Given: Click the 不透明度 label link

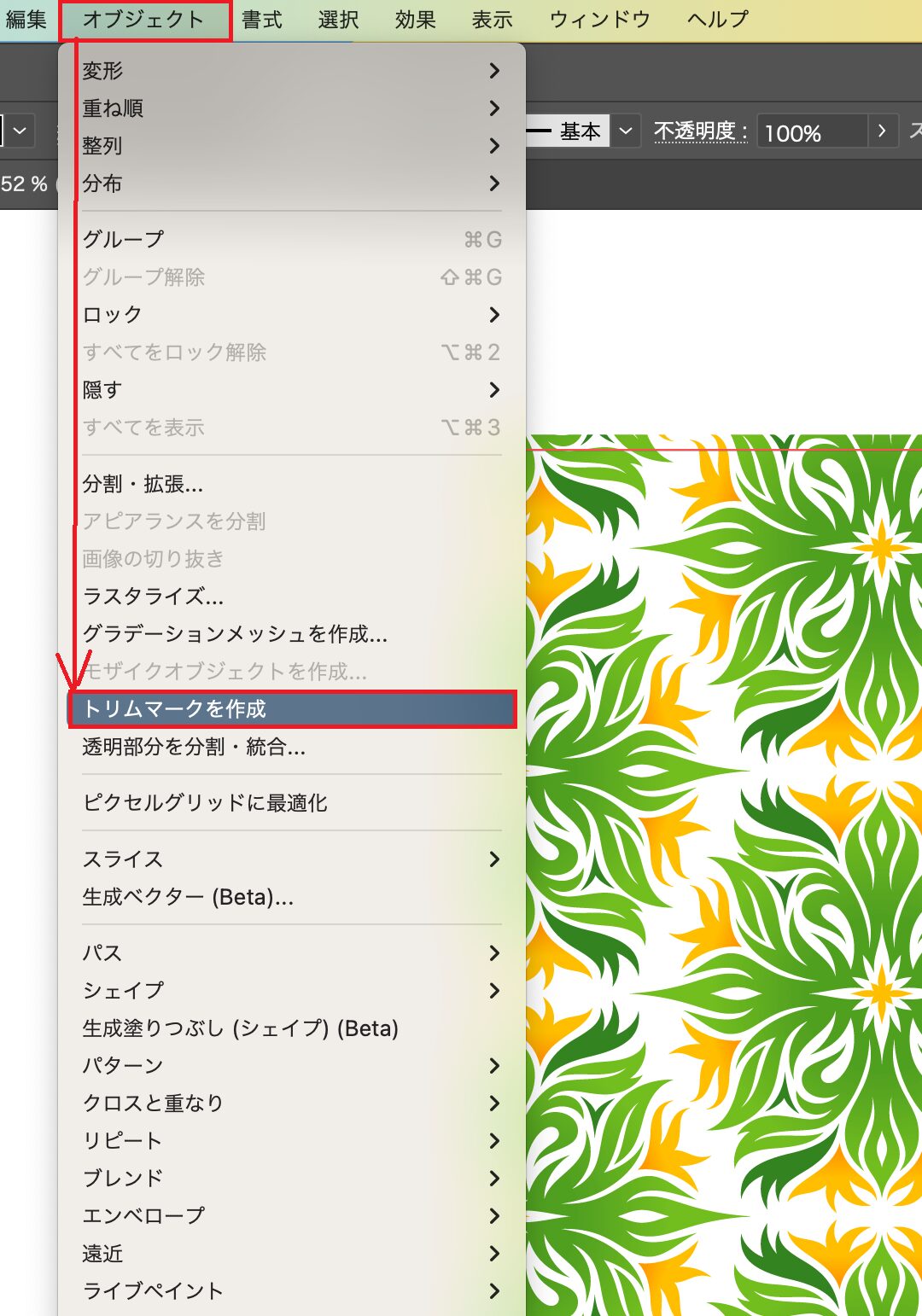Looking at the screenshot, I should pos(701,131).
